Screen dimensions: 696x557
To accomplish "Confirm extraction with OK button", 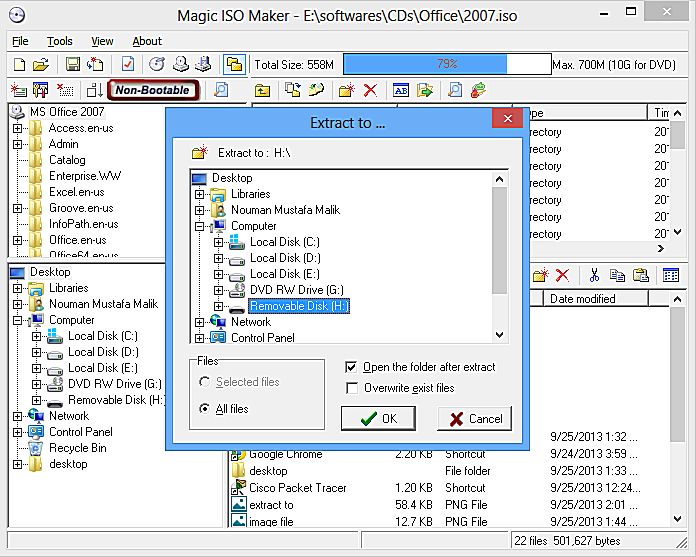I will pyautogui.click(x=378, y=419).
